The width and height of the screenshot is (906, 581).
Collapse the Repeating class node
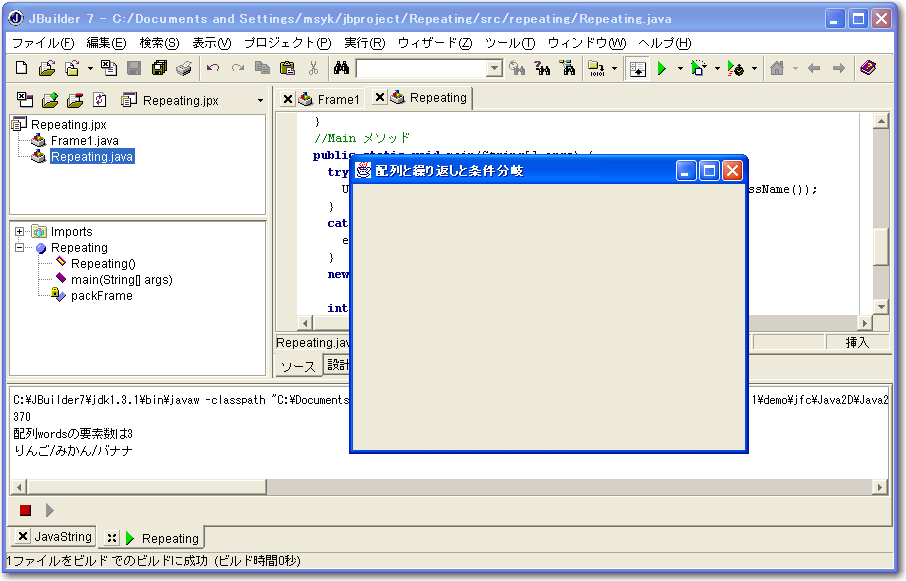click(20, 248)
